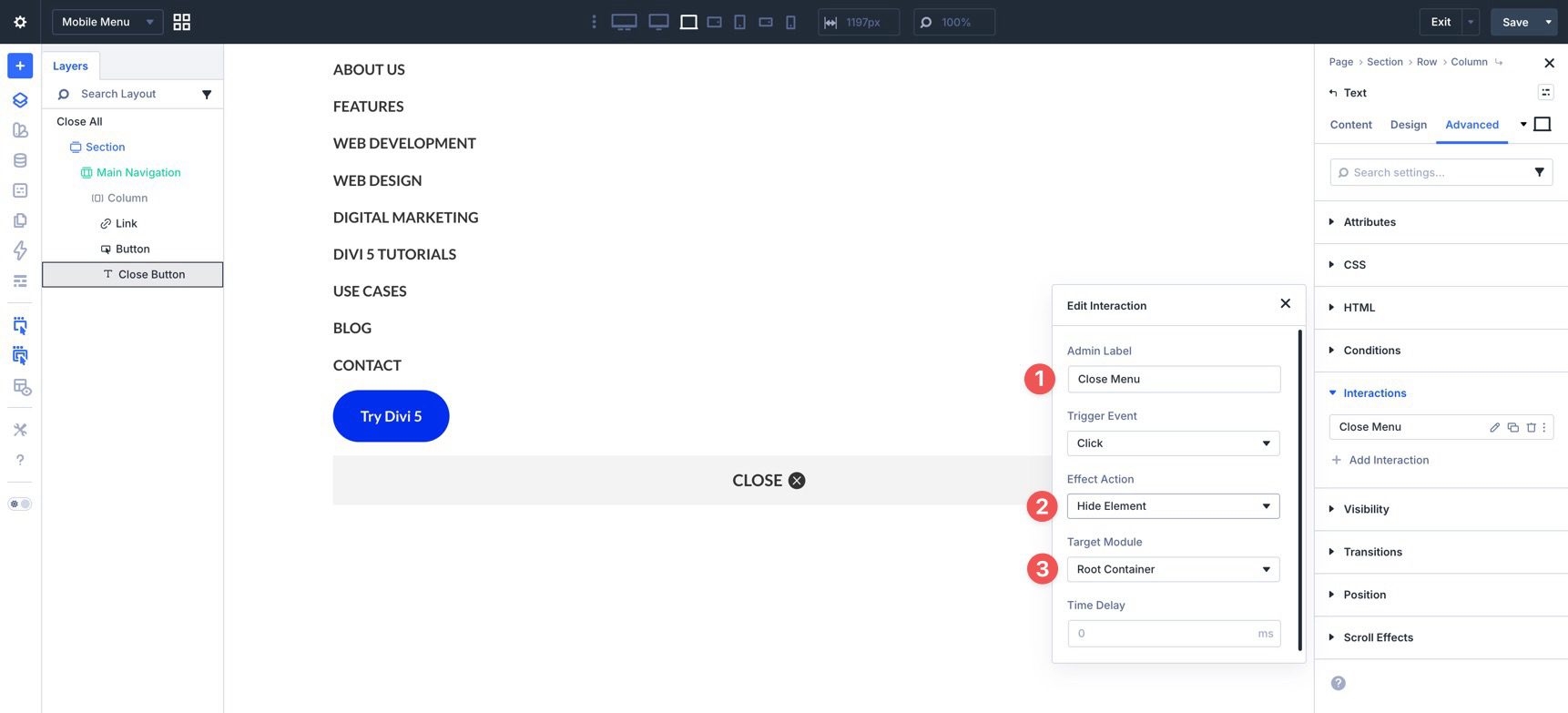
Task: Select the Layers tab
Action: [70, 66]
